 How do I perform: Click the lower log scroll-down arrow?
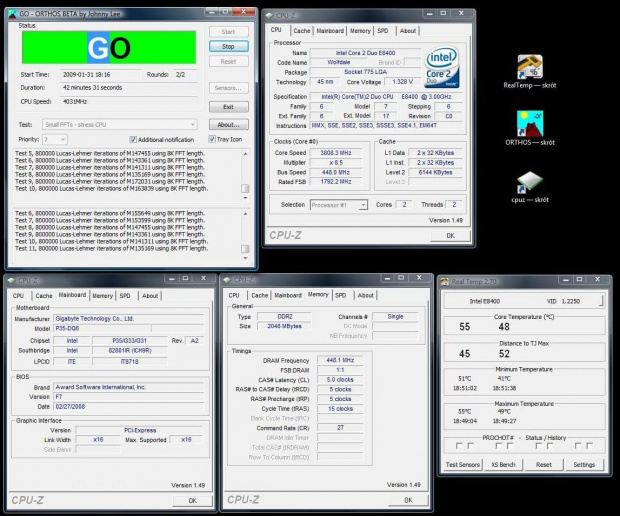[245, 258]
